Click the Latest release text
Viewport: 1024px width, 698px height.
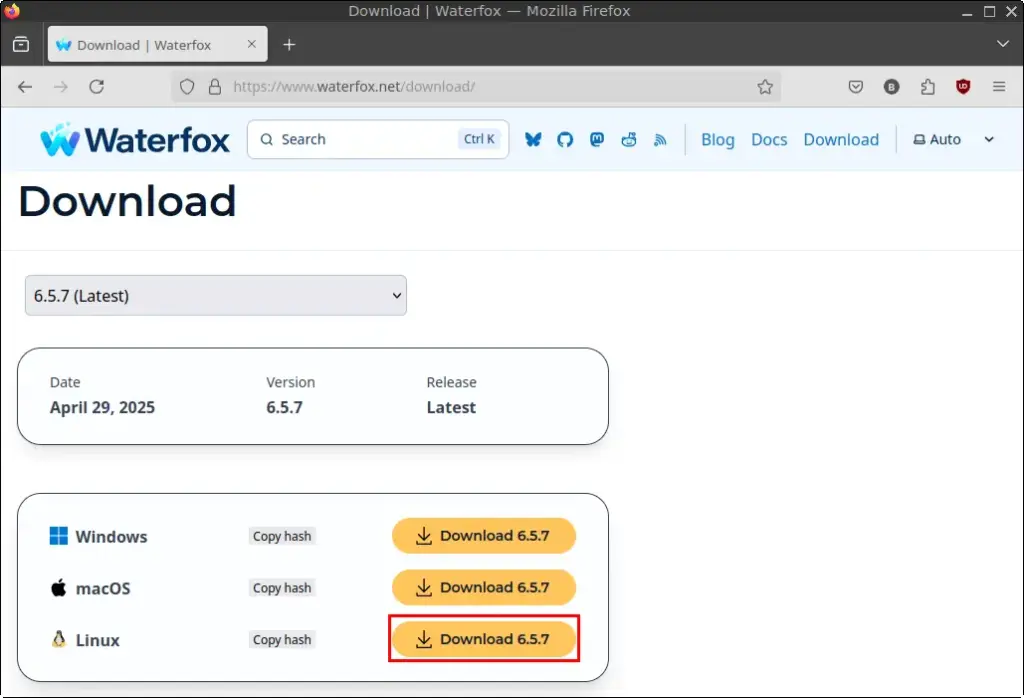(451, 407)
